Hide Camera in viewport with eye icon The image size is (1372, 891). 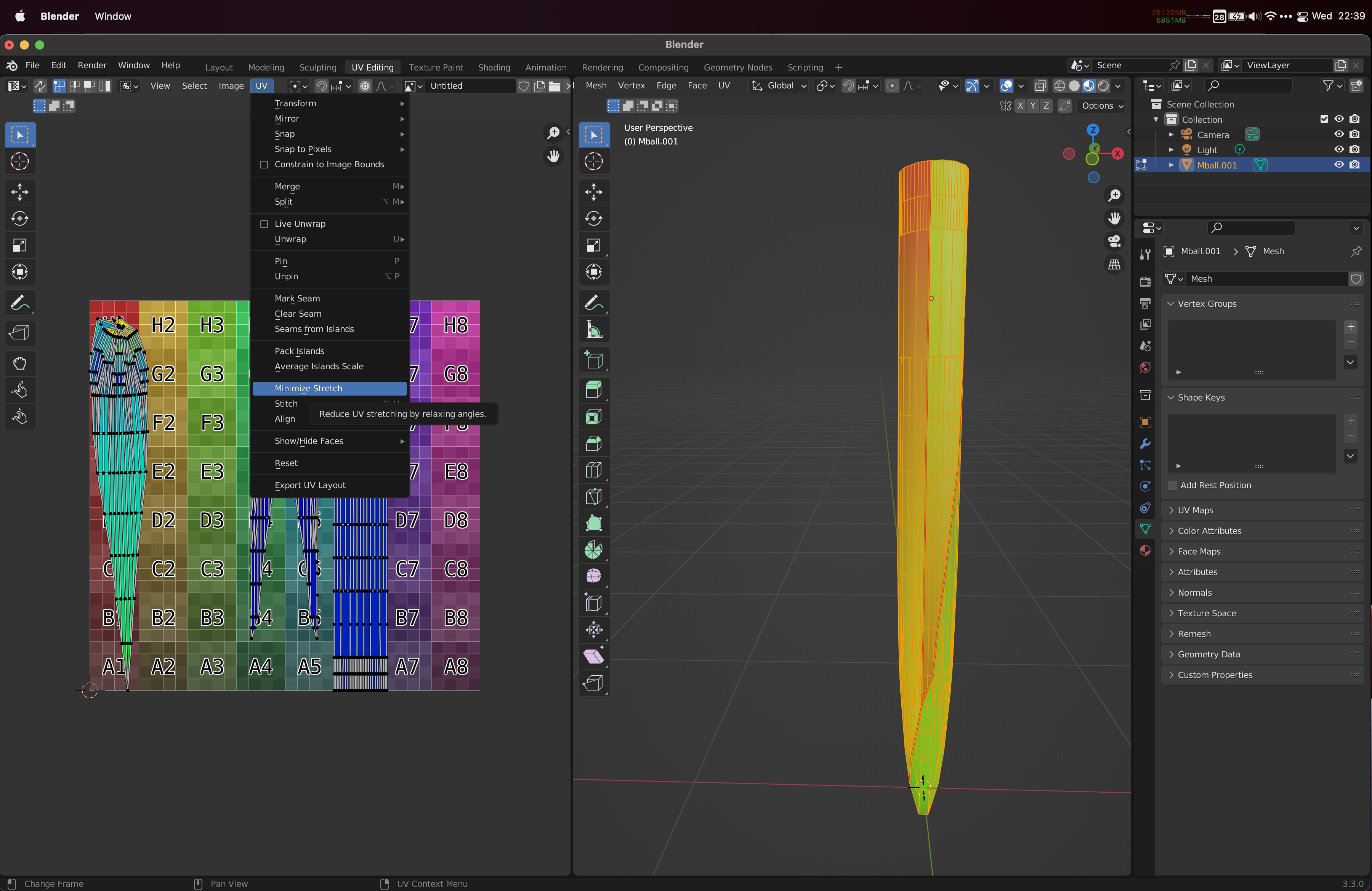(1338, 134)
